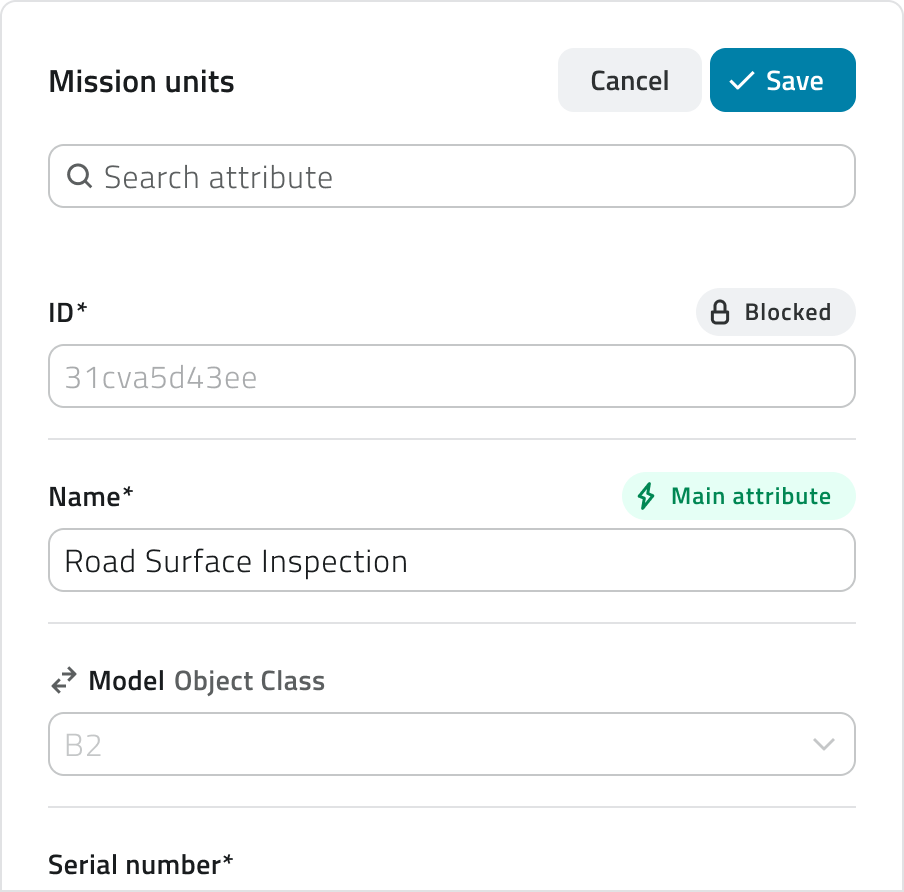
Task: Edit the Road Surface Inspection name field
Action: pyautogui.click(x=451, y=560)
